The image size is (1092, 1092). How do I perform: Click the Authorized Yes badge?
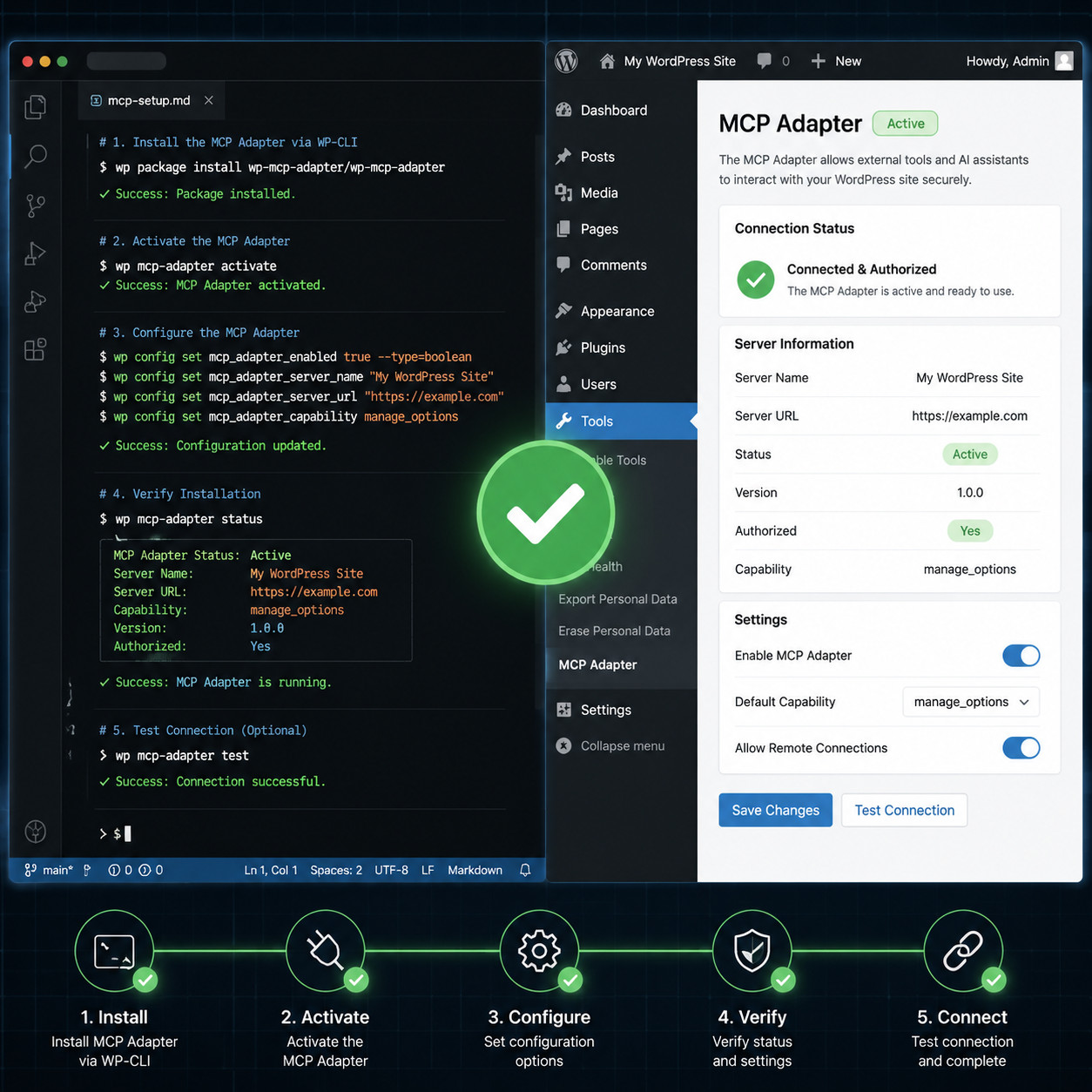970,531
